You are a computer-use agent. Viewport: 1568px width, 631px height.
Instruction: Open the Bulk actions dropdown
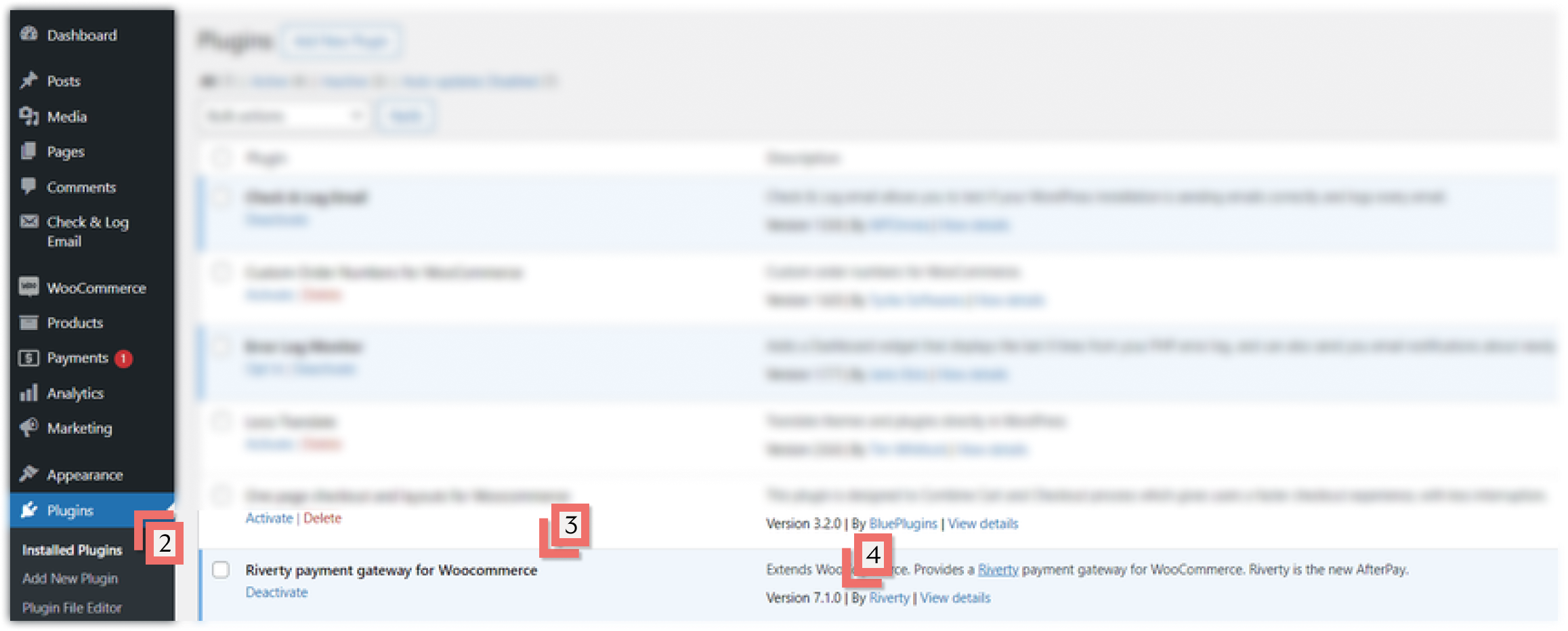[284, 116]
